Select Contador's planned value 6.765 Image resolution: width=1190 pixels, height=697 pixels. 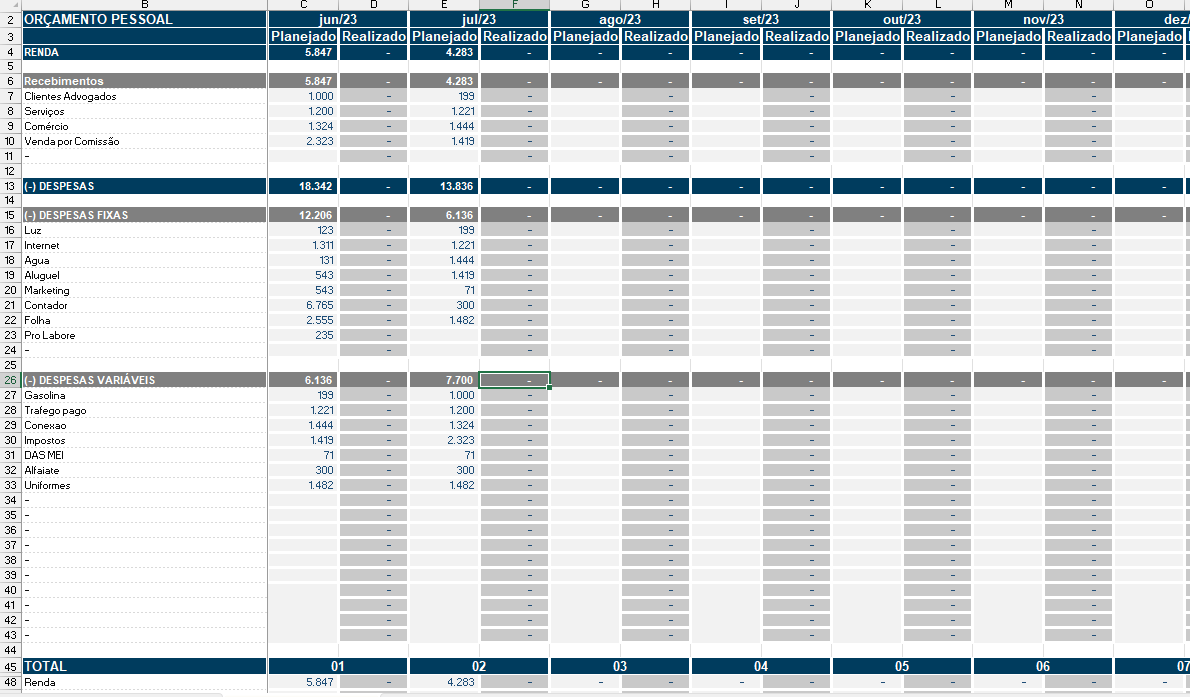tap(303, 305)
